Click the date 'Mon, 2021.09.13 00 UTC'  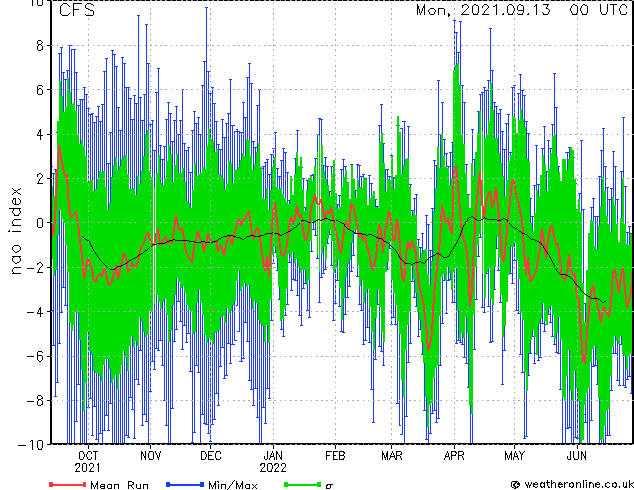coord(522,10)
